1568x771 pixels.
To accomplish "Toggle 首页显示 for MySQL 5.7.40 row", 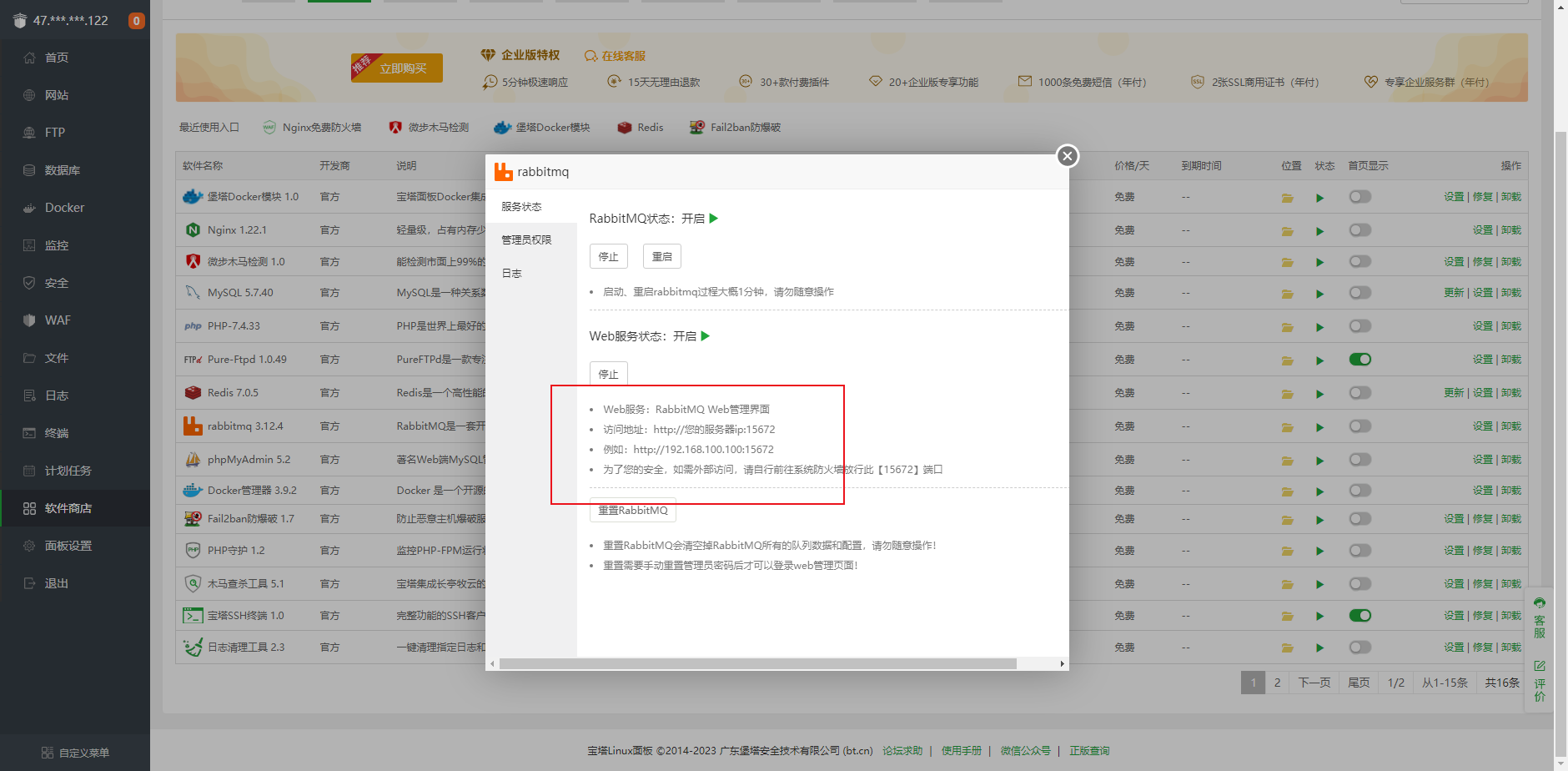I will [x=1360, y=293].
